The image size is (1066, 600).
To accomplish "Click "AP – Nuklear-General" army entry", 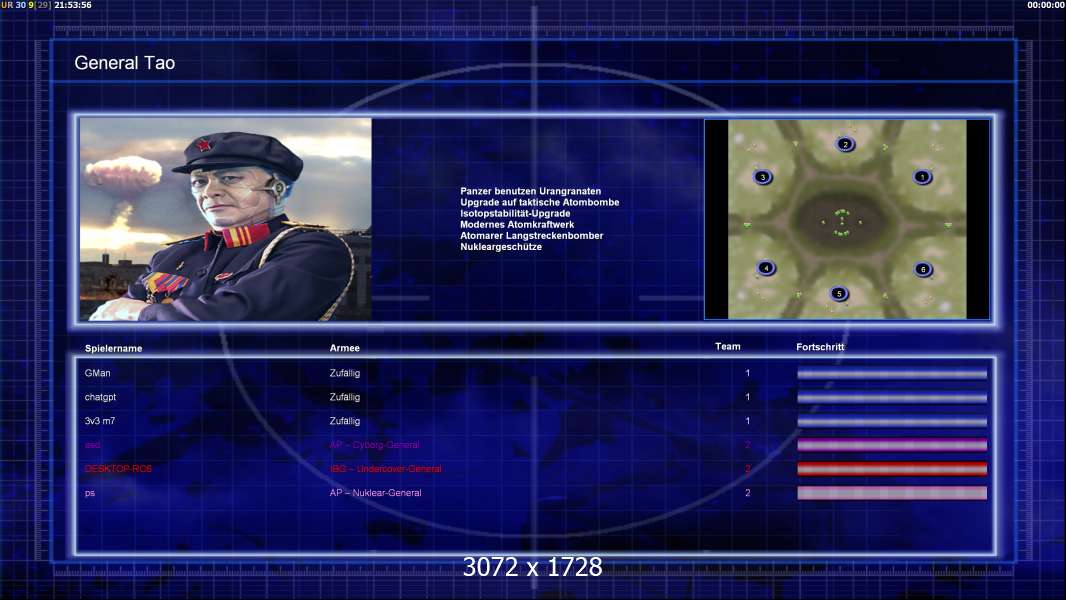I will [x=375, y=493].
